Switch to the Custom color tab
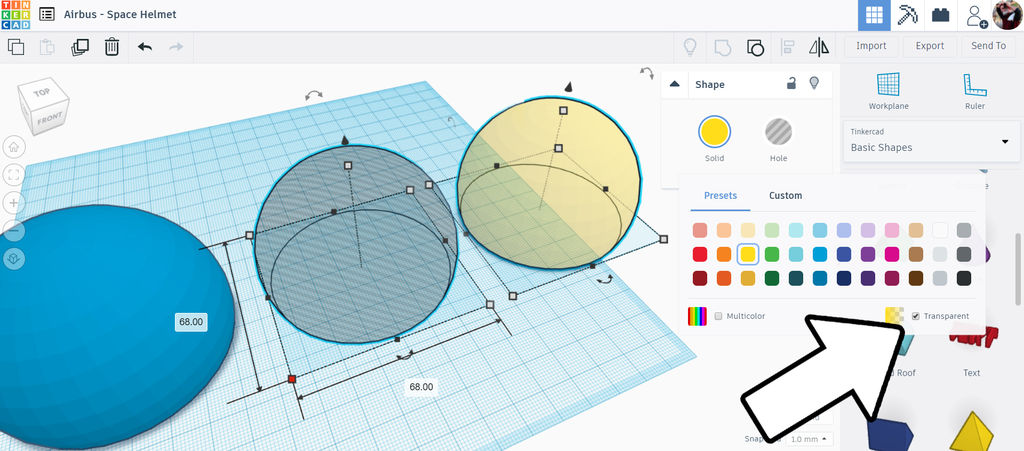 pos(785,196)
